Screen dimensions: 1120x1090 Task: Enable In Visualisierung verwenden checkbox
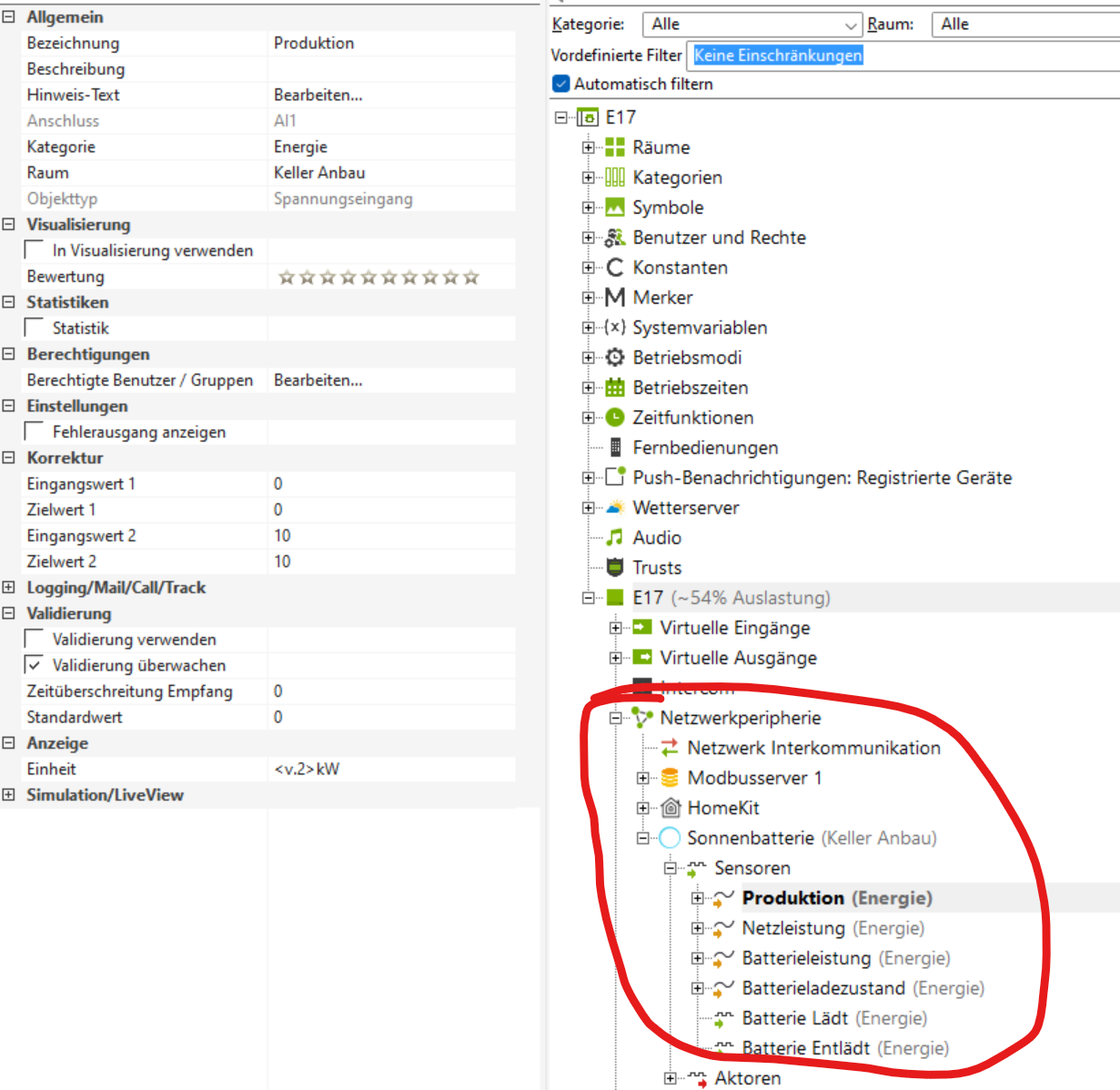[35, 250]
